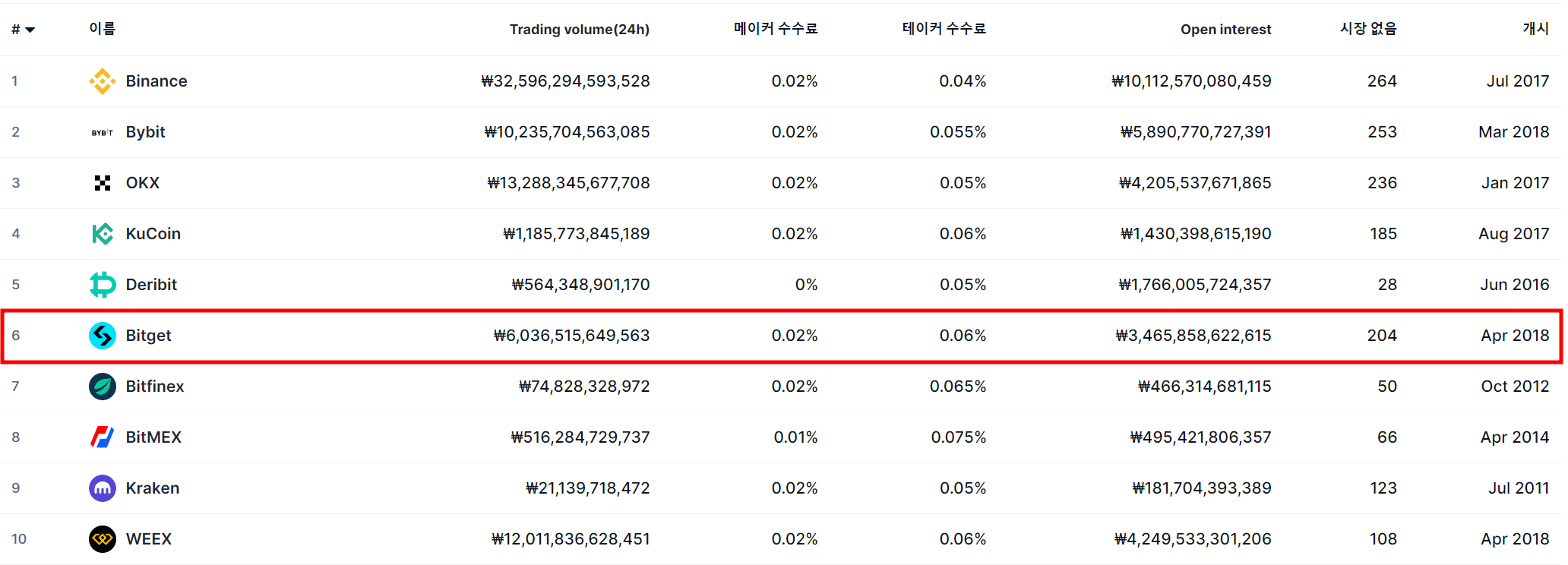Select KuCoin open interest ₩1,430,398,615,190
Image resolution: width=1568 pixels, height=565 pixels.
point(1196,234)
